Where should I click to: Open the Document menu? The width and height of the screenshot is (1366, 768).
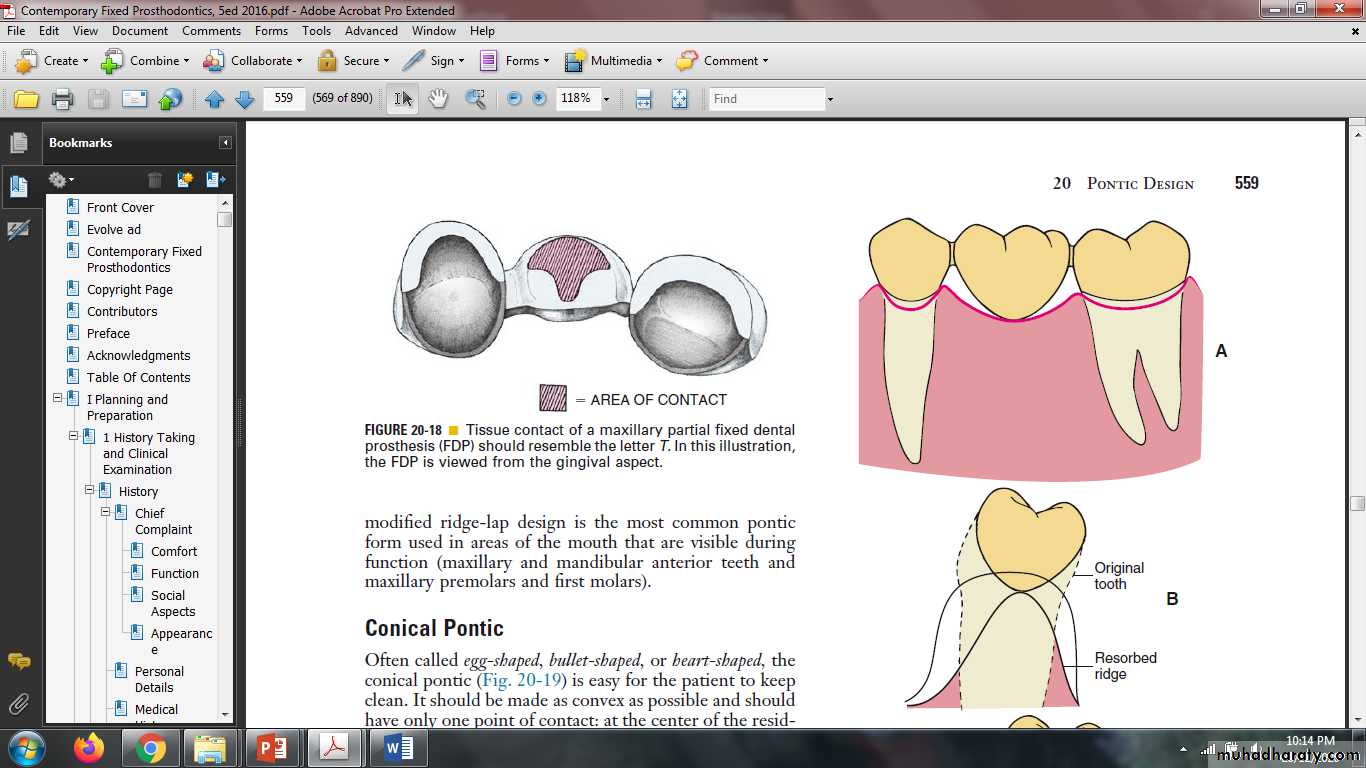click(x=139, y=31)
